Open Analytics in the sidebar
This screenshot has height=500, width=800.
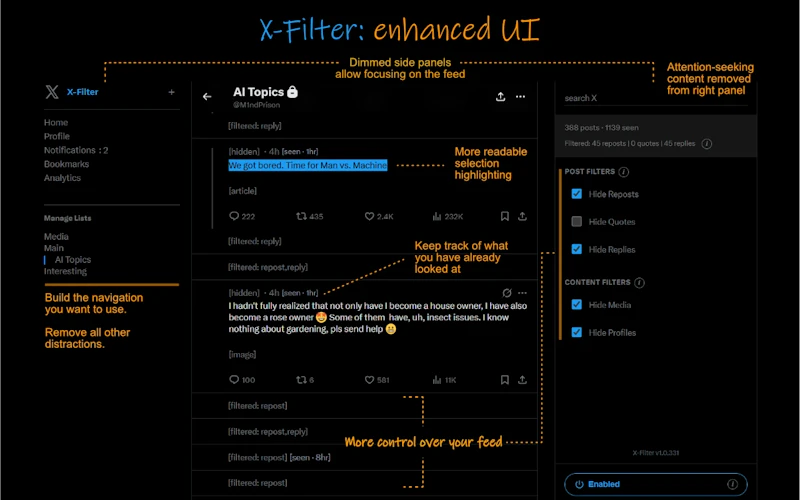pyautogui.click(x=62, y=178)
